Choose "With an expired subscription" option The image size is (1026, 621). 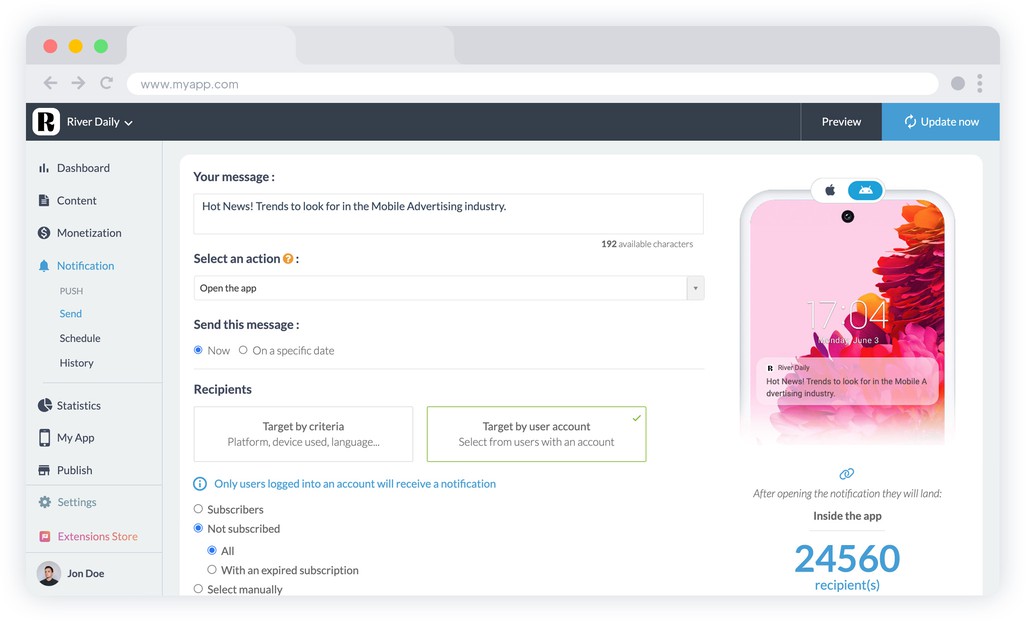tap(212, 570)
